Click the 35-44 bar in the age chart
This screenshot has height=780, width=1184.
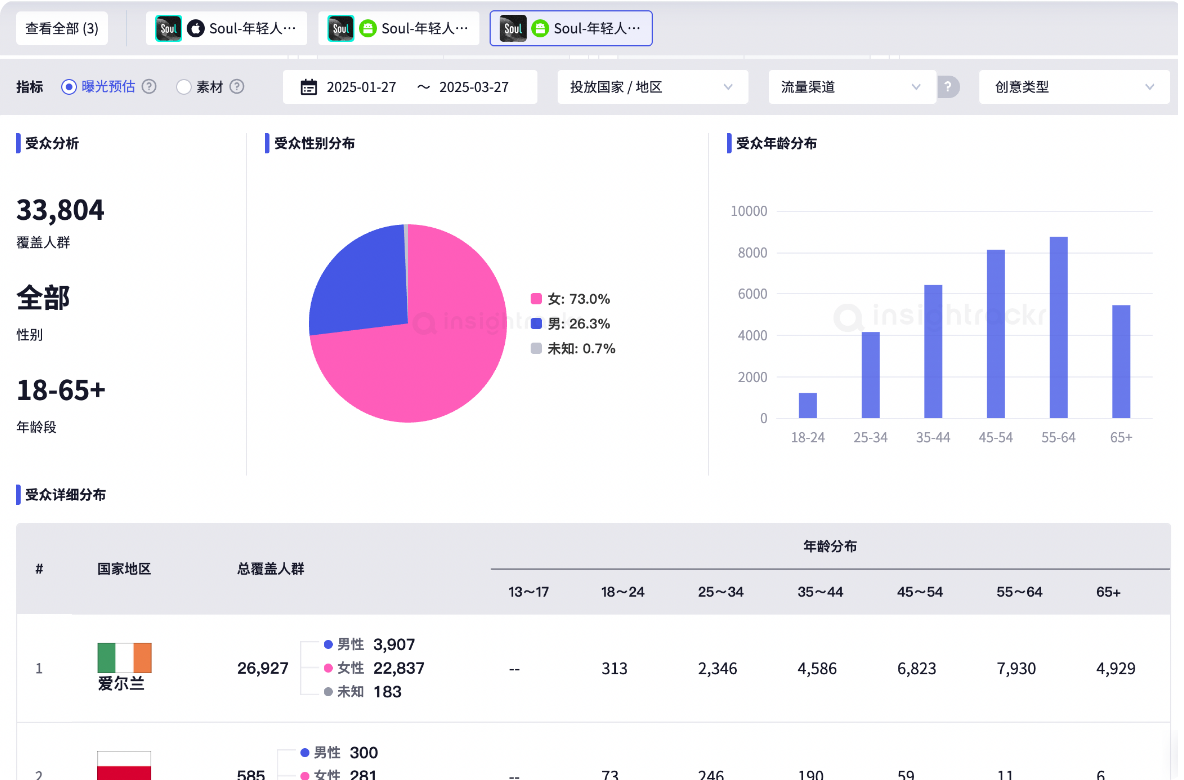click(x=933, y=351)
